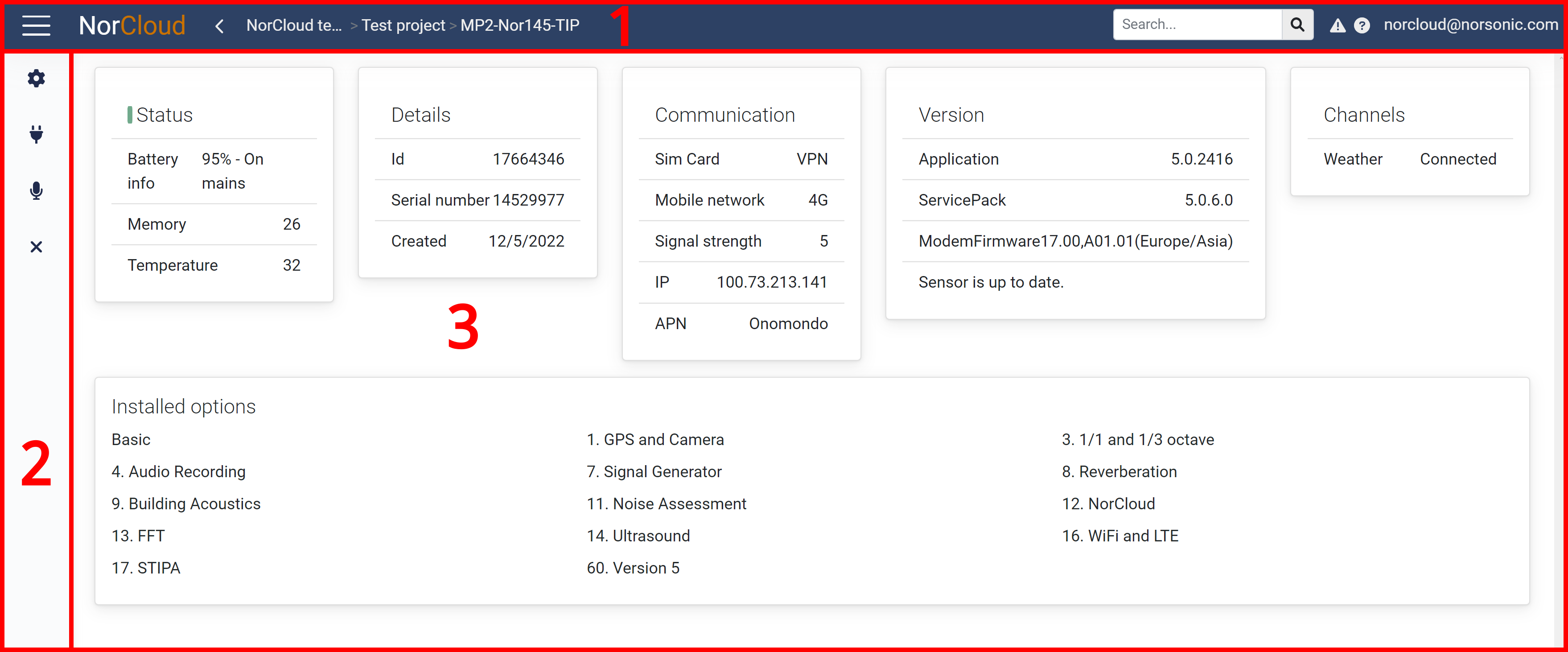Screen dimensions: 1568x652
Task: Click the Sim Card value VPN
Action: click(812, 159)
